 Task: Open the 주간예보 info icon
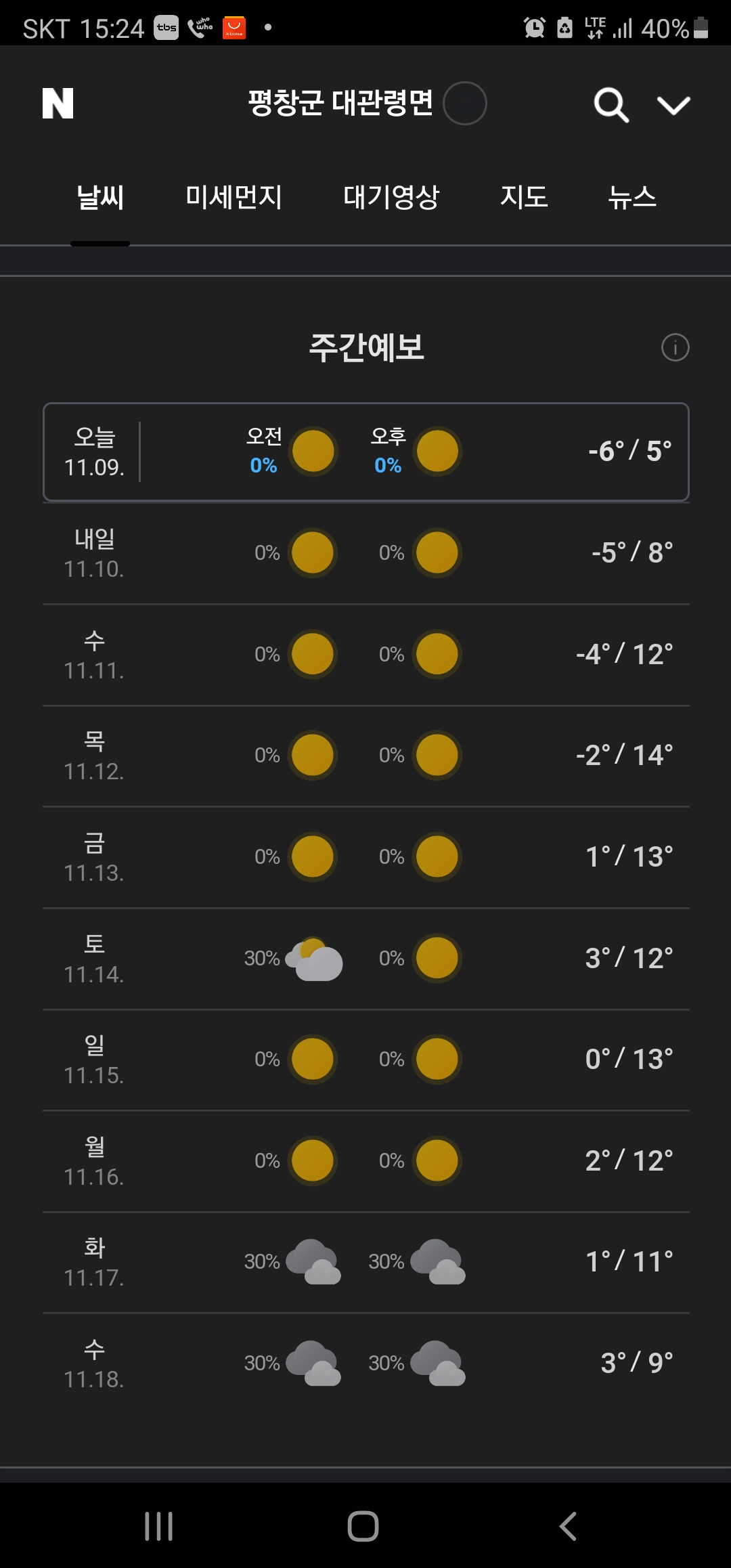tap(675, 347)
